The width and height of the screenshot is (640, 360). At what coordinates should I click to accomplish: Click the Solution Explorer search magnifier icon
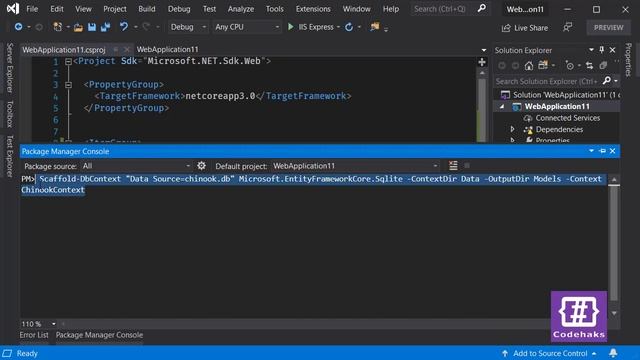pos(607,81)
